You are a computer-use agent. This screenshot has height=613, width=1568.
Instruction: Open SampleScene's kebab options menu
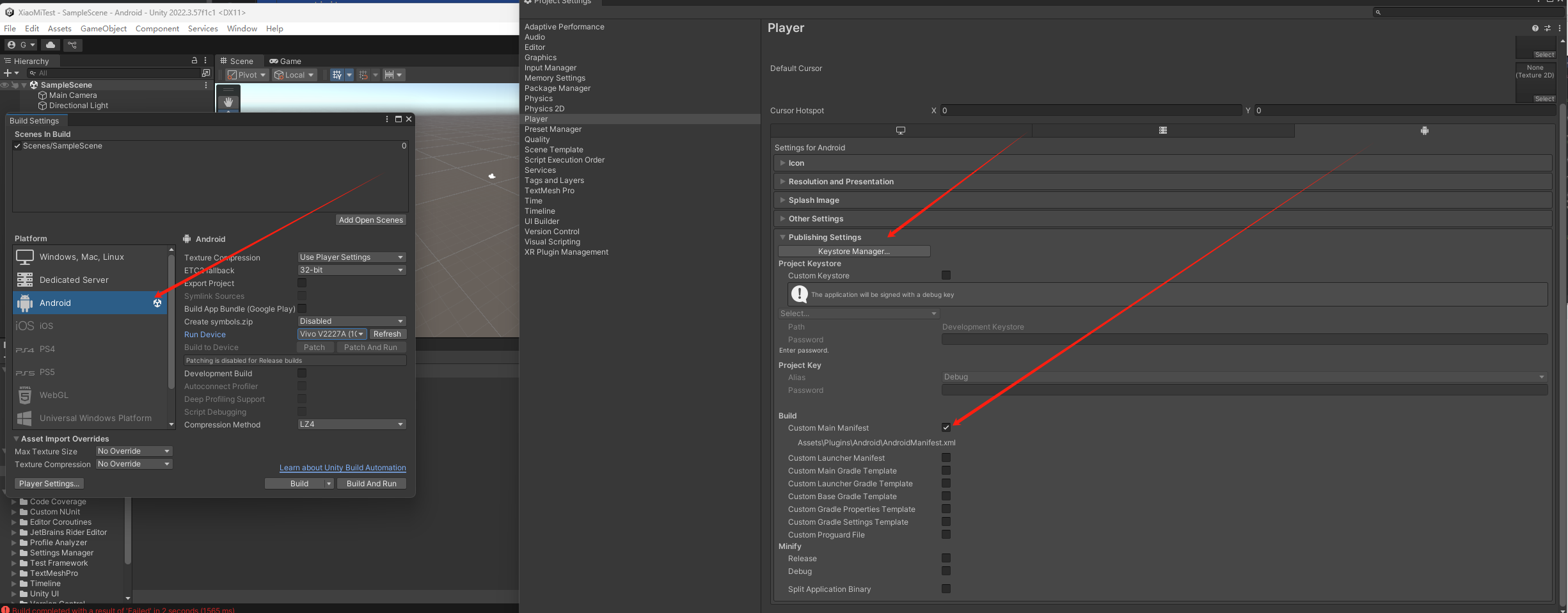205,85
